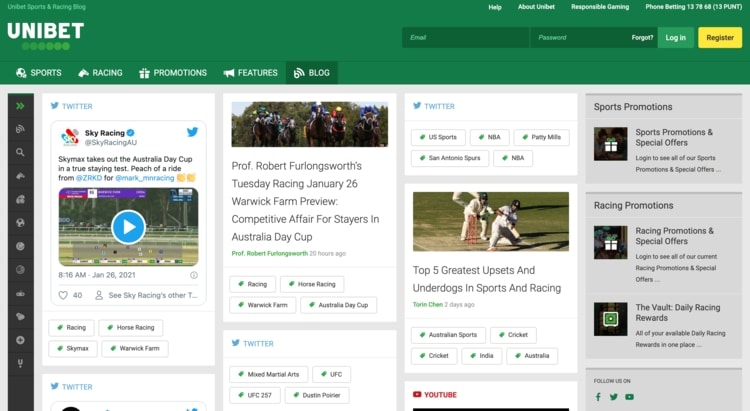Open the Racing menu
The width and height of the screenshot is (750, 411).
(x=100, y=73)
